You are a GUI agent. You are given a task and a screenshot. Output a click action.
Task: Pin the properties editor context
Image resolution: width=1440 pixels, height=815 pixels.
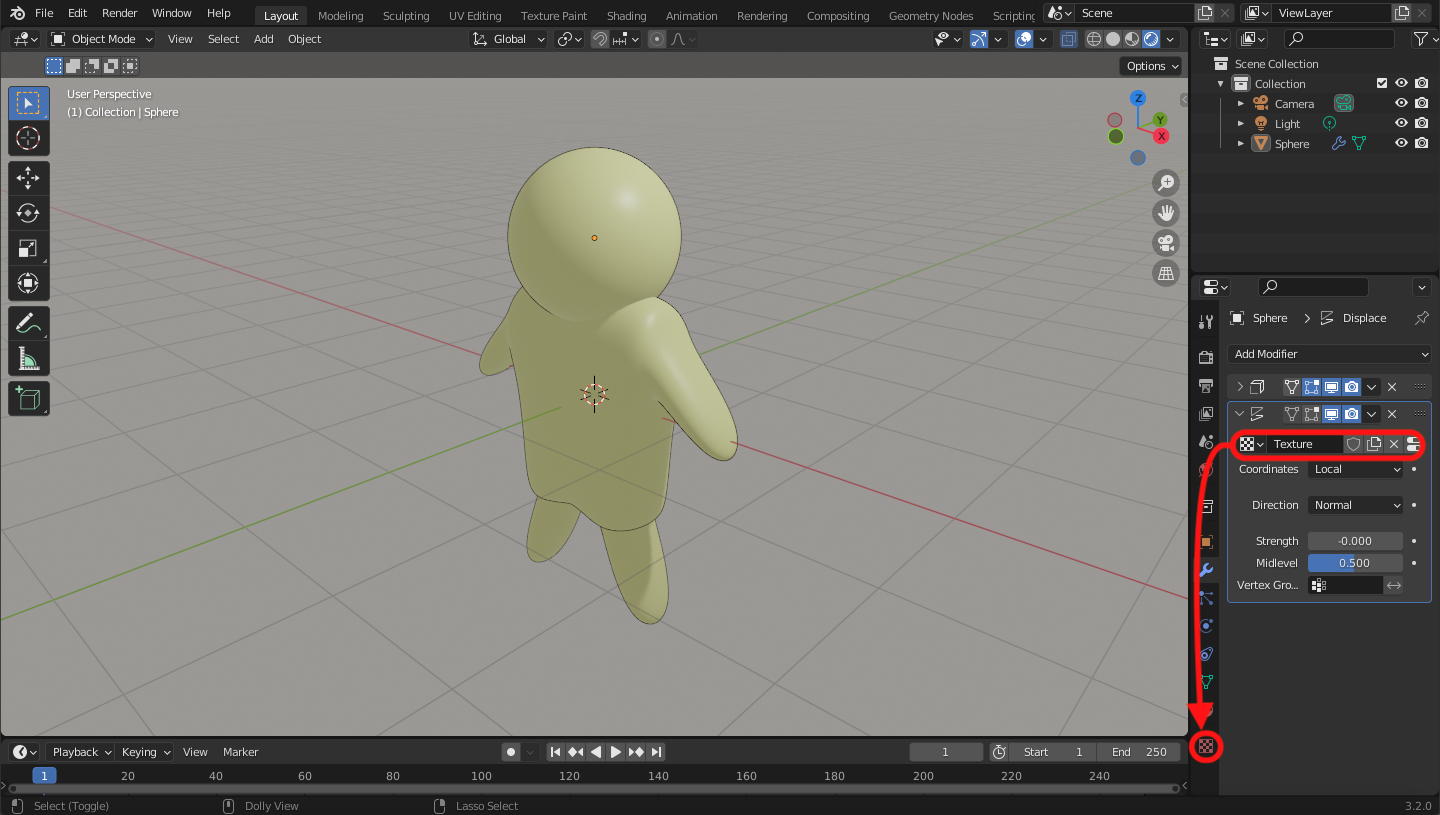(x=1421, y=318)
